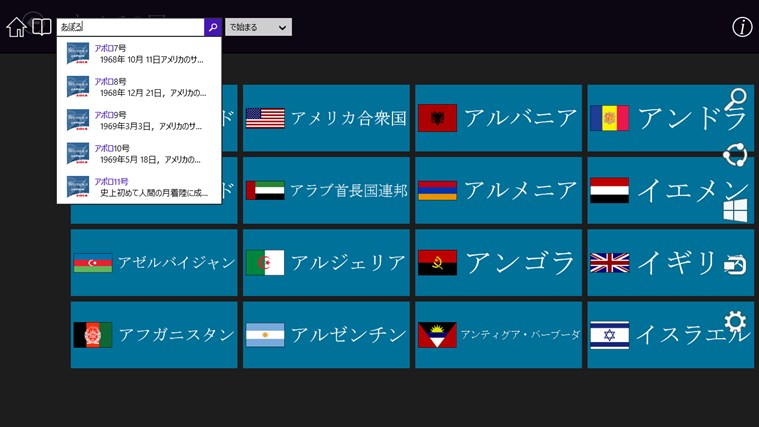Open the アンティグア・バーブーダ tile

click(498, 335)
